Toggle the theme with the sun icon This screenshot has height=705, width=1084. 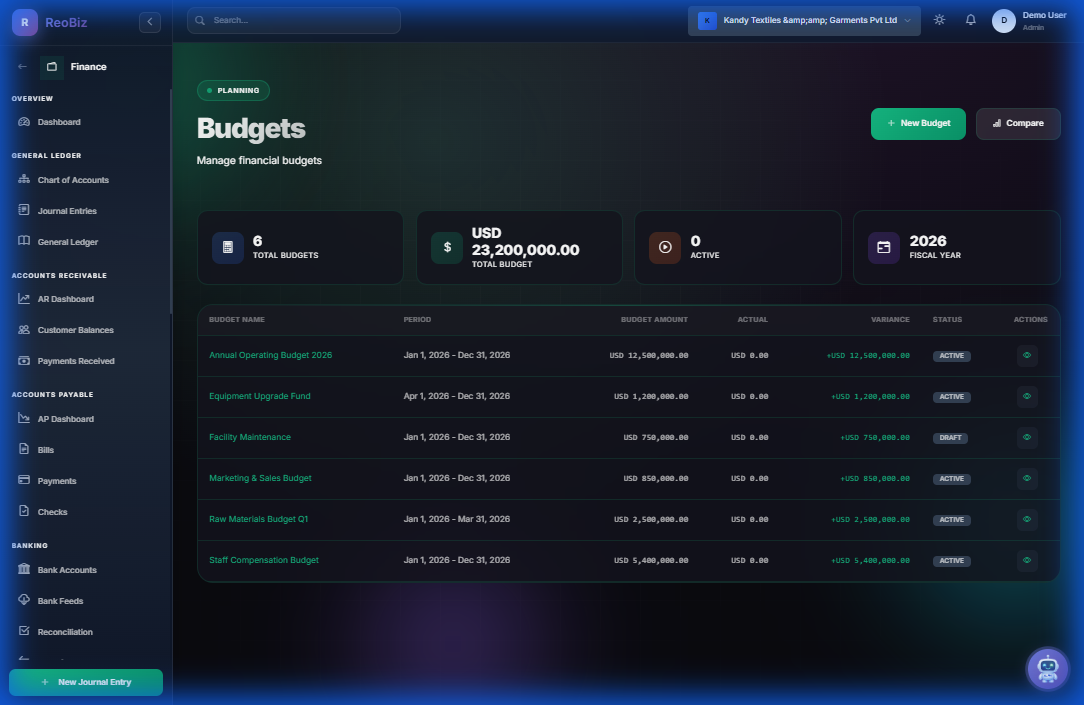(938, 19)
